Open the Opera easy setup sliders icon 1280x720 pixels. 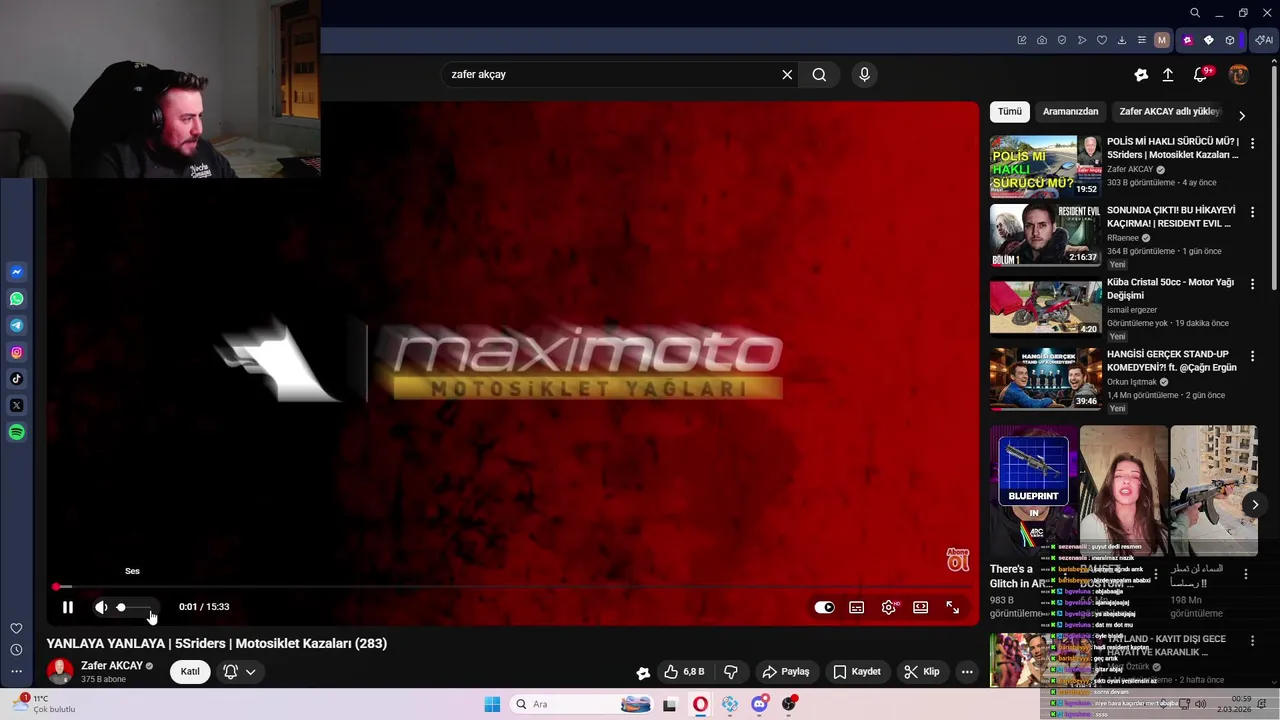coord(1142,40)
